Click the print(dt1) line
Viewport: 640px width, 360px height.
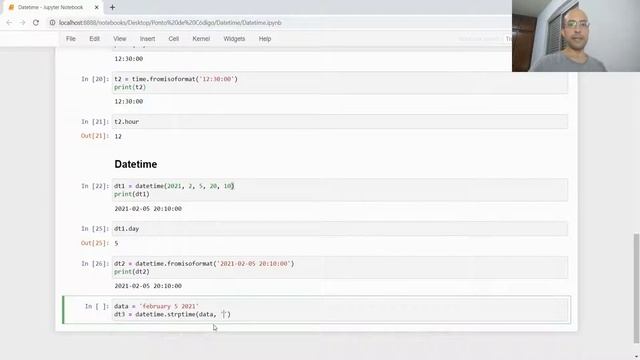[131, 194]
